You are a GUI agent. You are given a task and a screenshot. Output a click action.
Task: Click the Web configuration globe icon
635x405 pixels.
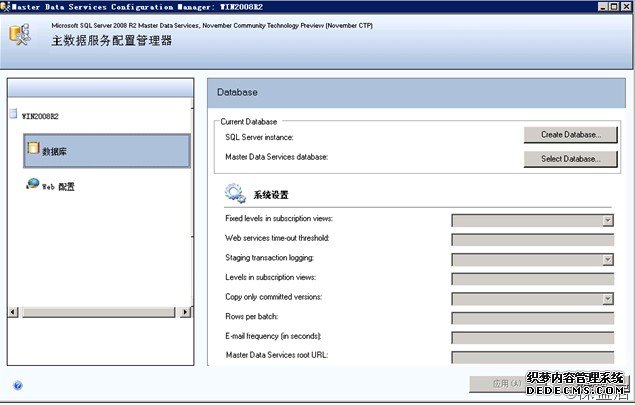(34, 185)
